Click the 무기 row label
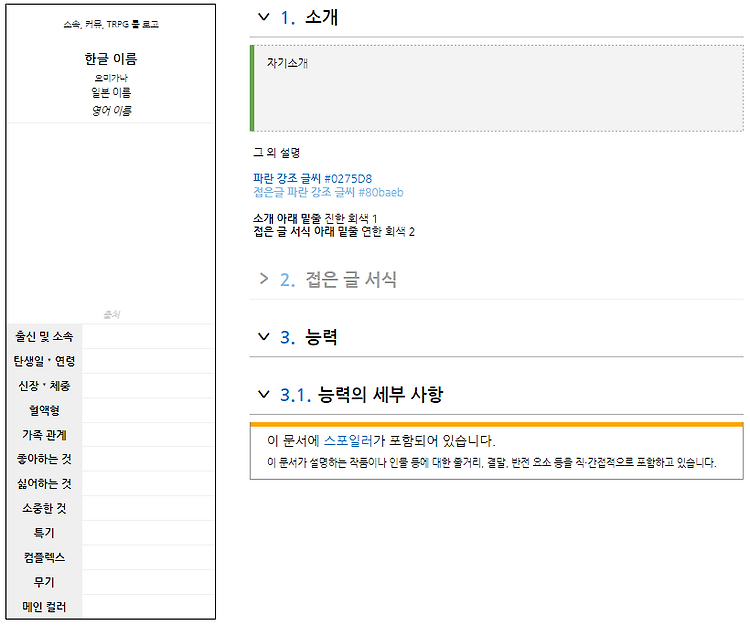Viewport: 750px width, 625px height. [x=44, y=582]
